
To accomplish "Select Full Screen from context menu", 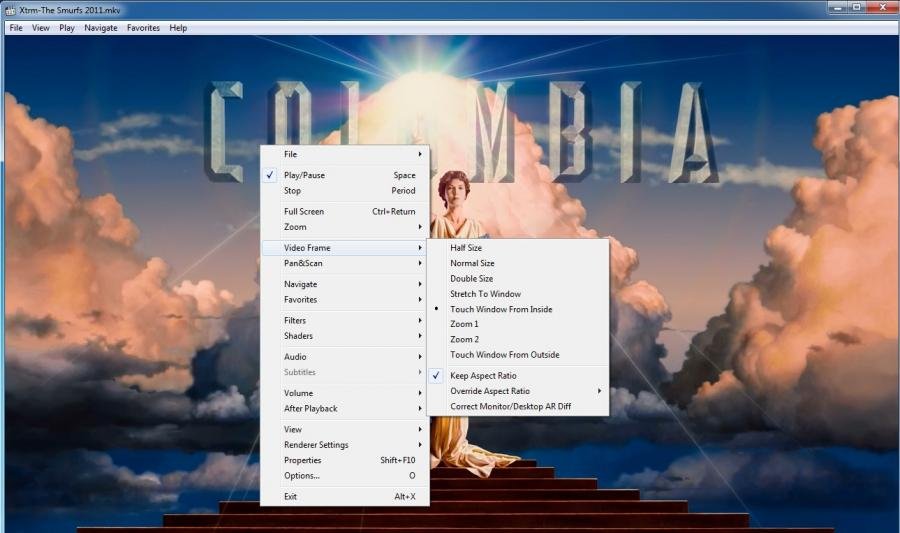I will tap(344, 211).
